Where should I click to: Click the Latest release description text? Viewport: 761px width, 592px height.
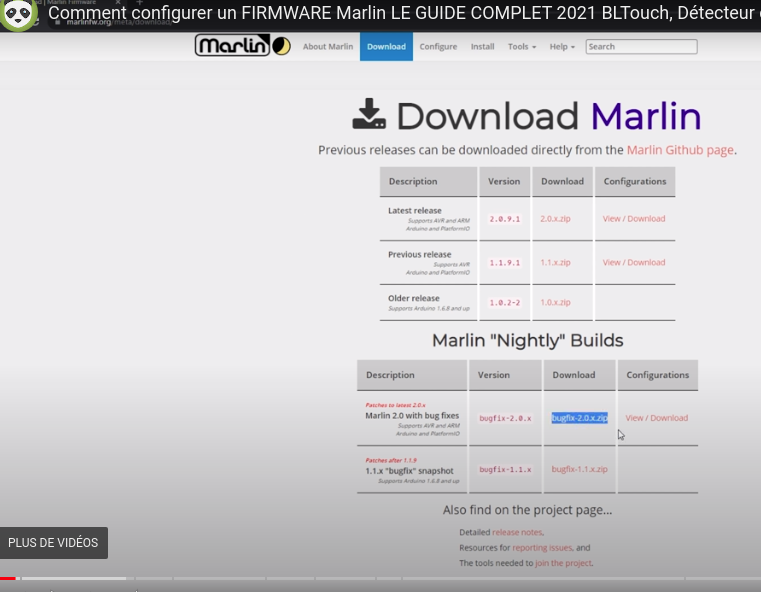[415, 211]
